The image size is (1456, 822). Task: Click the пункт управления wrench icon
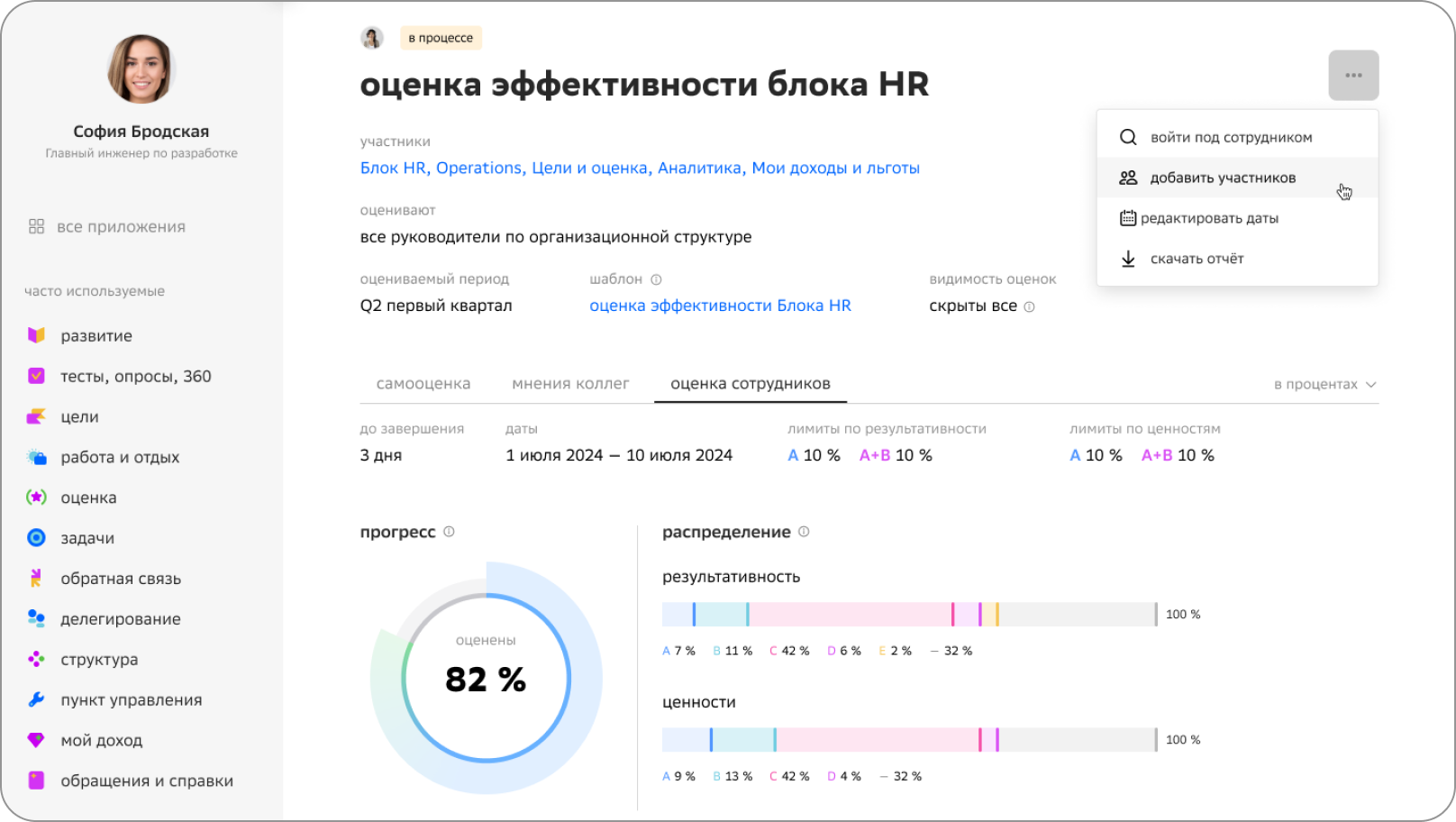tap(36, 699)
